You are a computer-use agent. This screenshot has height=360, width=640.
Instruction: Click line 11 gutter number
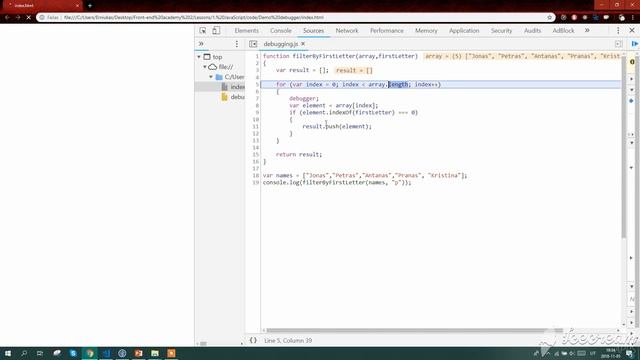point(256,127)
